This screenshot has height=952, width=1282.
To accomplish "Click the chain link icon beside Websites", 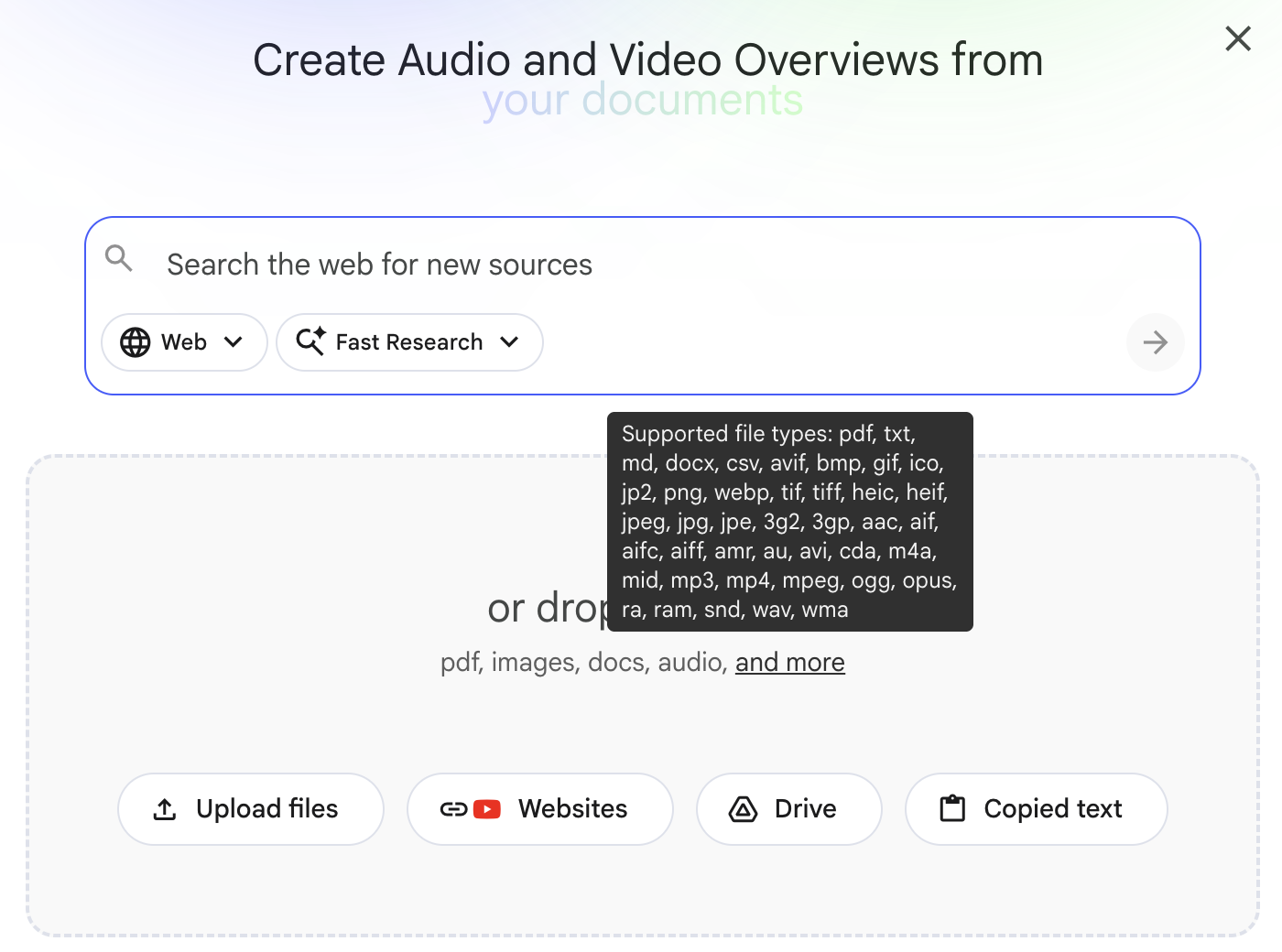I will click(453, 809).
